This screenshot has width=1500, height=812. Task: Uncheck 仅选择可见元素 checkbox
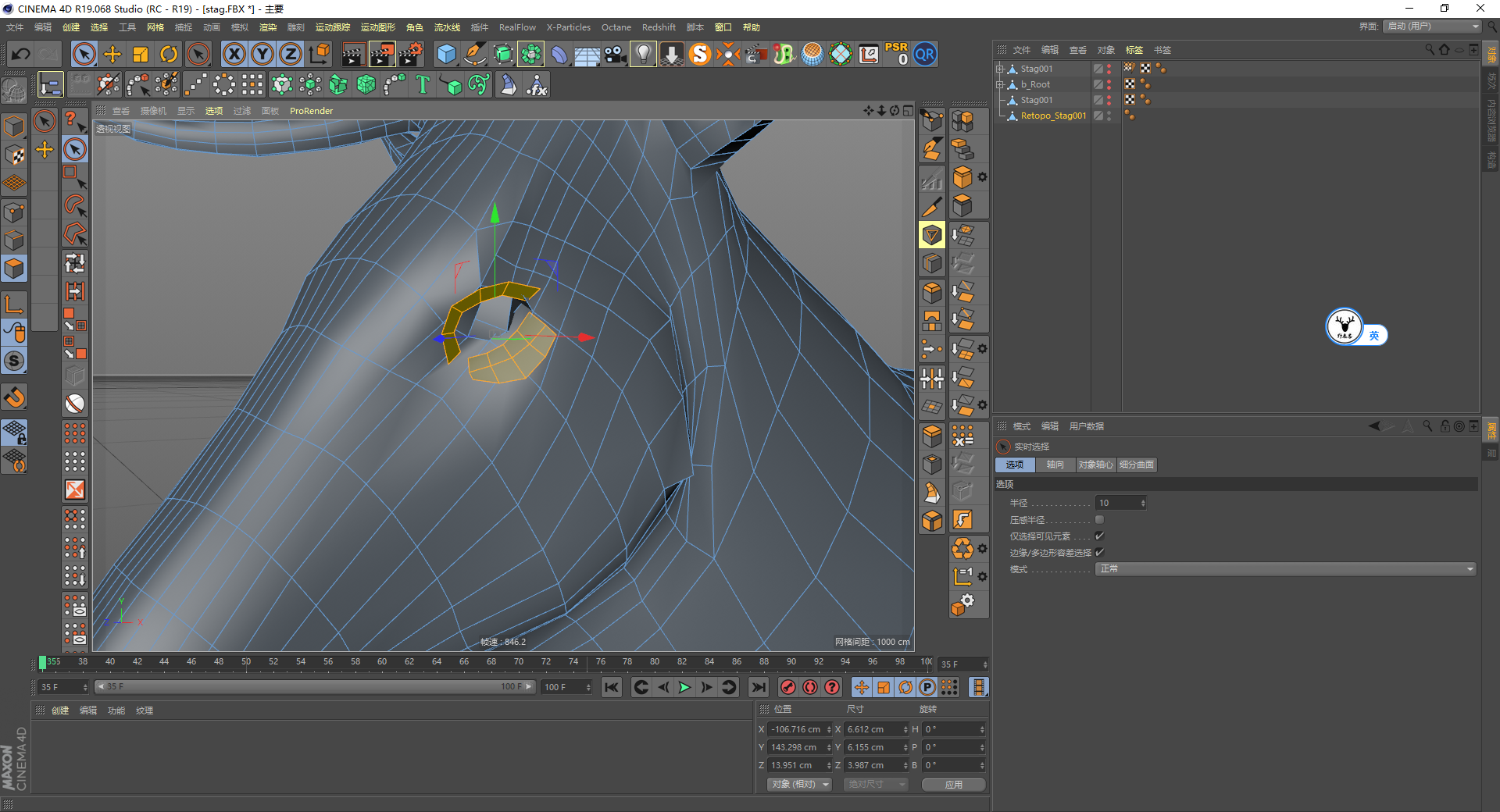coord(1099,536)
